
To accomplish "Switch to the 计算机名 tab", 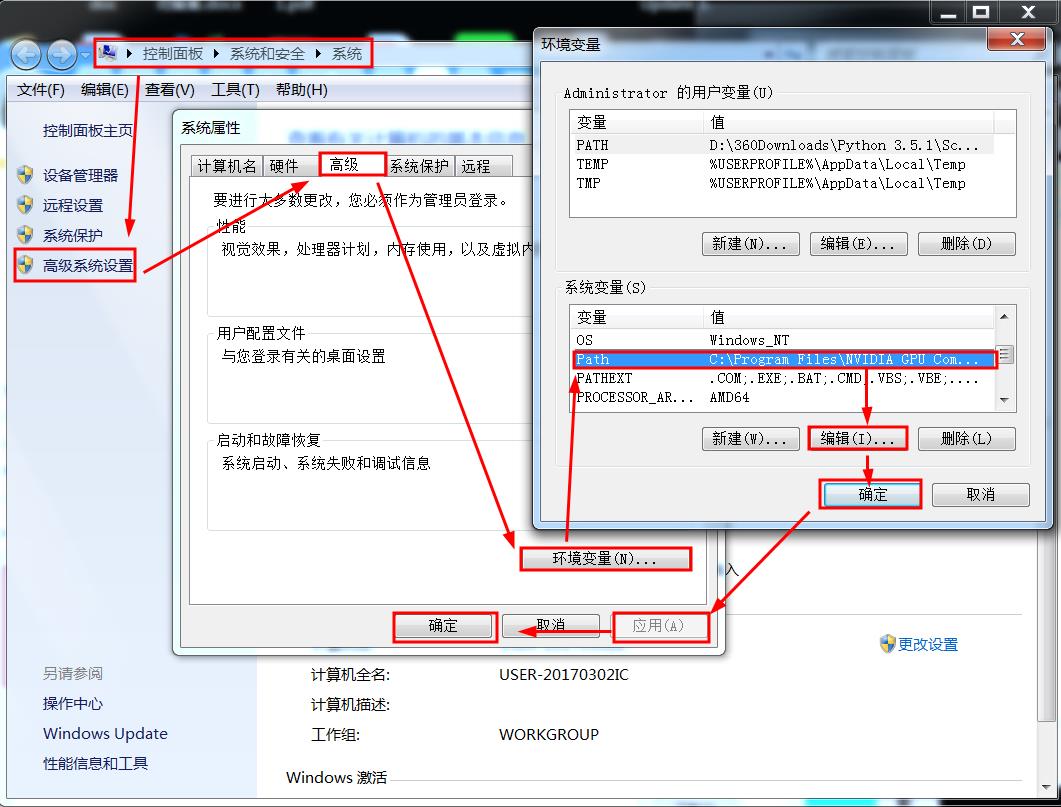I will 227,166.
